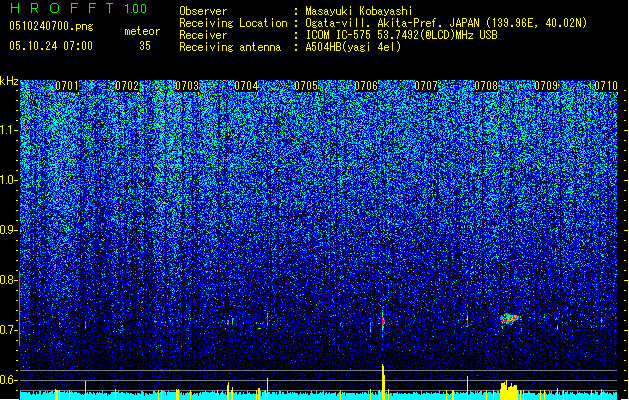Click the 0.9 kHz axis label

9,230
